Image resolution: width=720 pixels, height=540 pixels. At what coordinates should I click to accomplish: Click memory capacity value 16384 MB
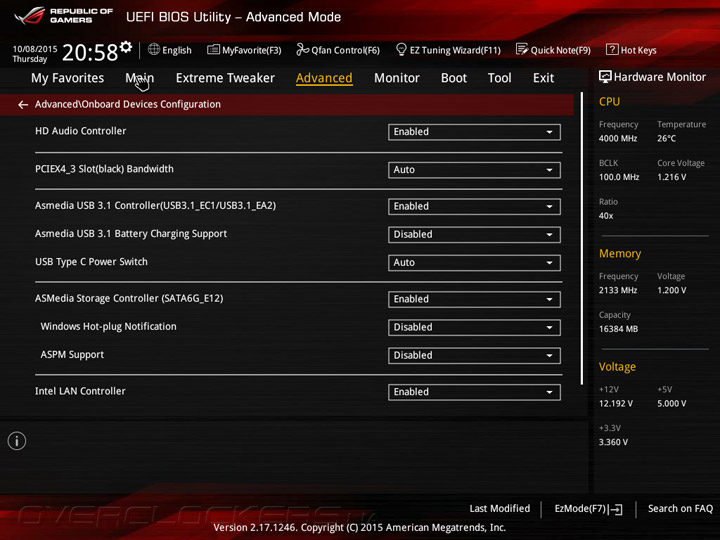[x=618, y=329]
